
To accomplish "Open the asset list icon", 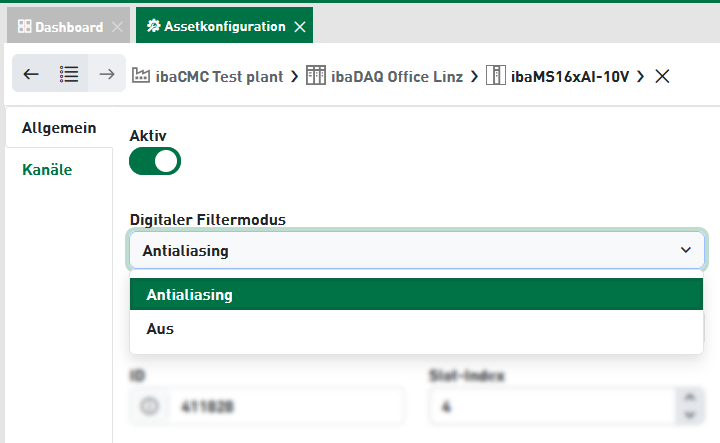I will (69, 74).
